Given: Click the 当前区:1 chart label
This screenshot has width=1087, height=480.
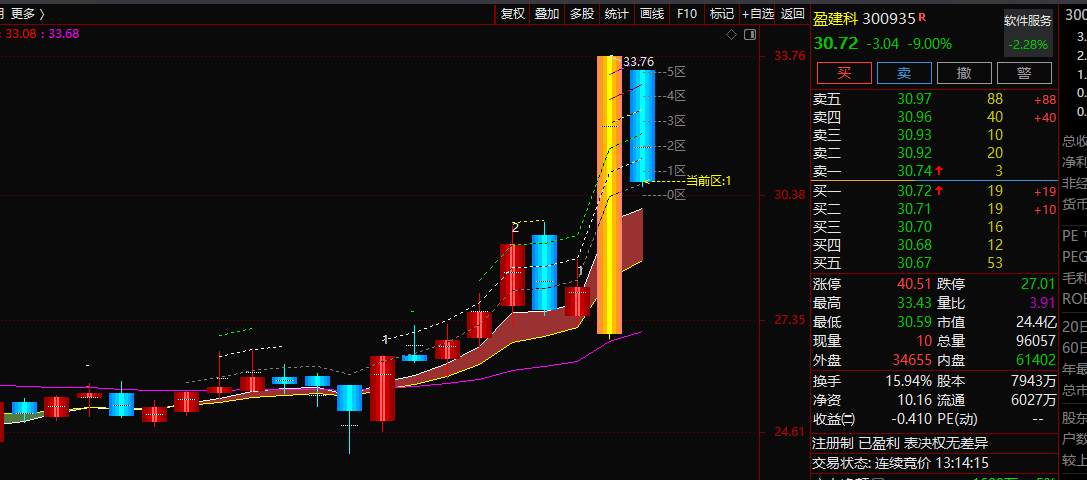Looking at the screenshot, I should [x=708, y=180].
